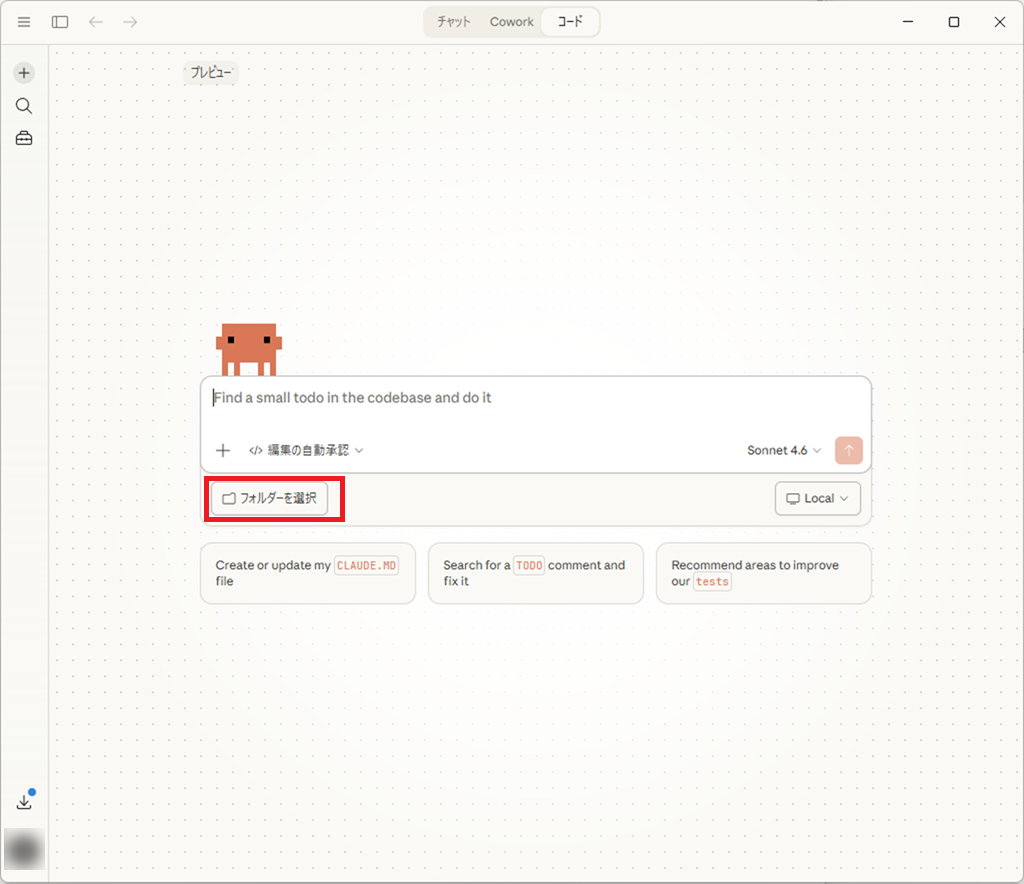Image resolution: width=1024 pixels, height=884 pixels.
Task: Open the hamburger menu icon
Action: click(24, 22)
